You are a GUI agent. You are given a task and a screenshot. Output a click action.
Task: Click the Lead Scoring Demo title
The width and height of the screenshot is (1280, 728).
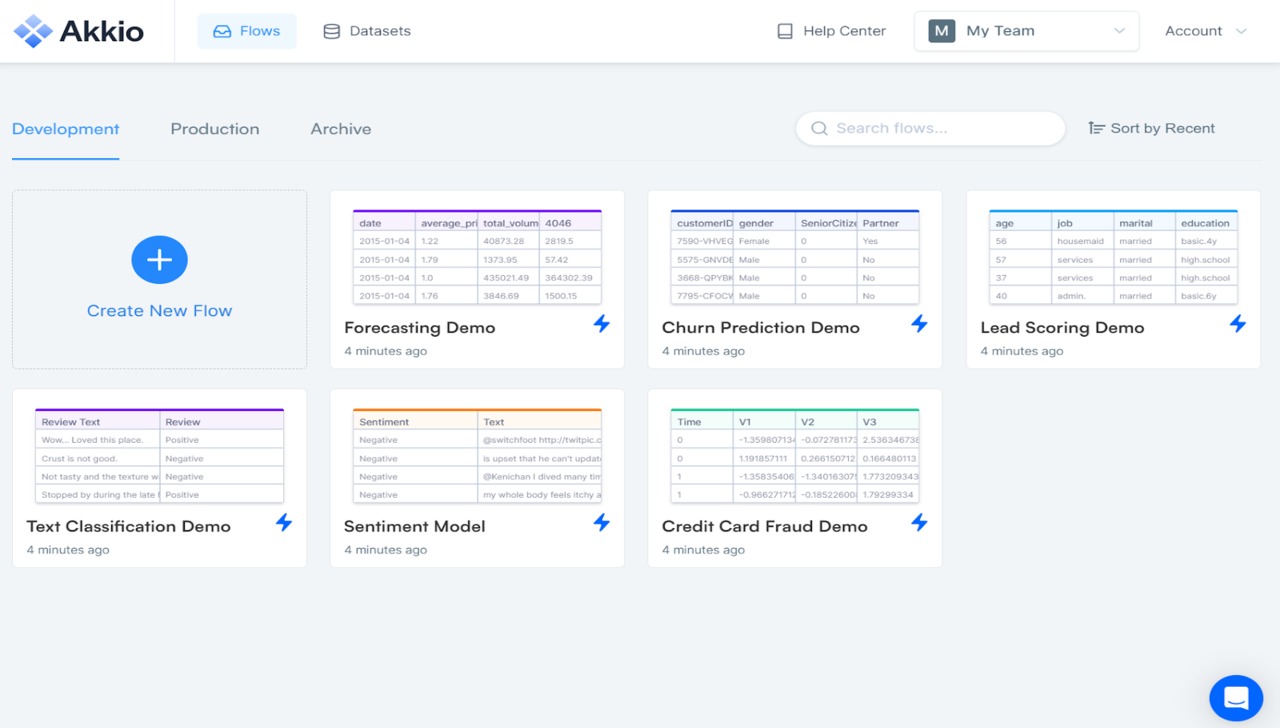[1062, 328]
